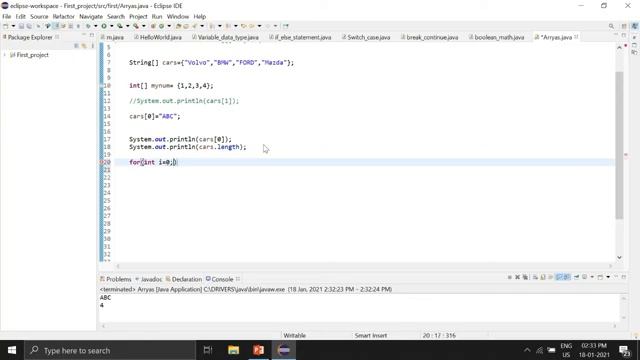Close the Arryas.java editor tab
This screenshot has height=360, width=640.
point(576,37)
